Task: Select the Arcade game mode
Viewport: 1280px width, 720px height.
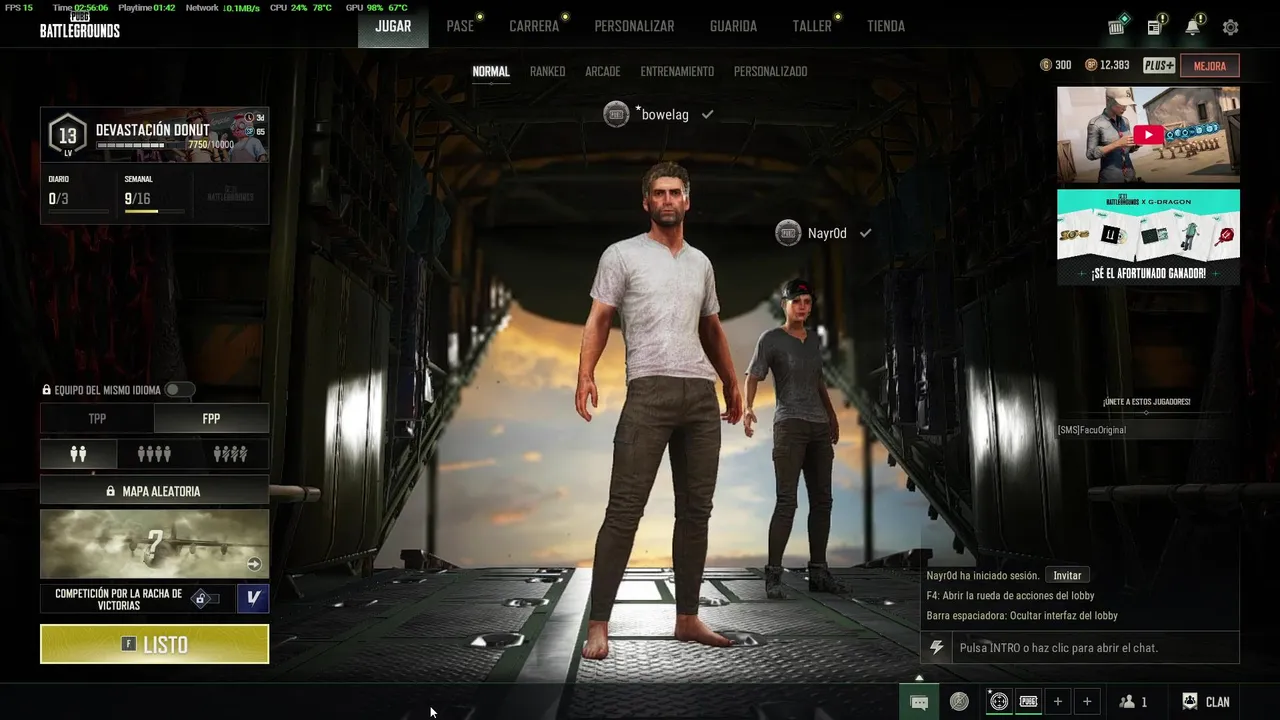Action: (602, 72)
